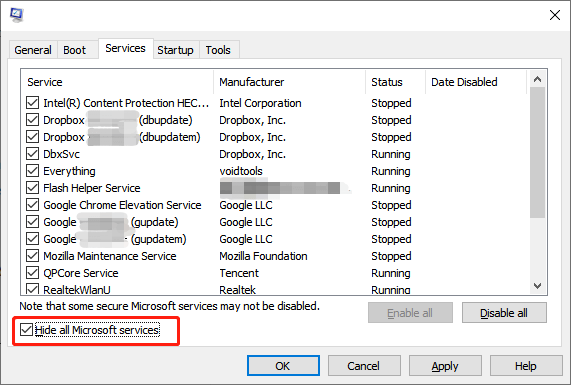Viewport: 571px width, 385px height.
Task: Uncheck the RealtekWlanU service checkbox
Action: pos(33,289)
